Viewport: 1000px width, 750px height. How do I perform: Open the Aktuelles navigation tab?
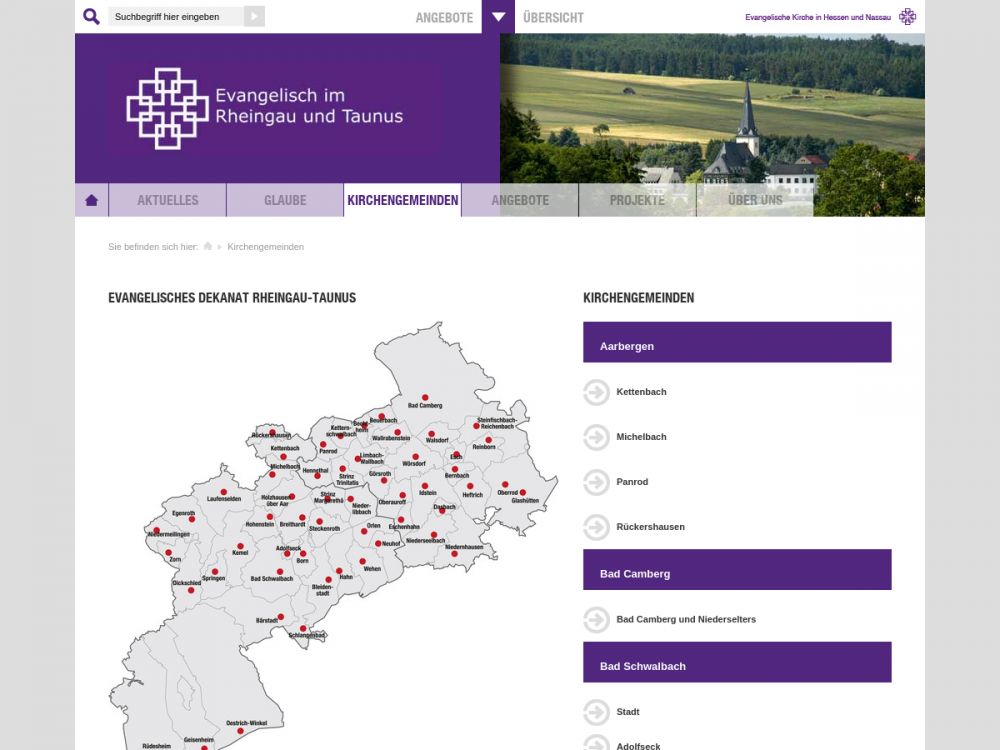pyautogui.click(x=168, y=200)
